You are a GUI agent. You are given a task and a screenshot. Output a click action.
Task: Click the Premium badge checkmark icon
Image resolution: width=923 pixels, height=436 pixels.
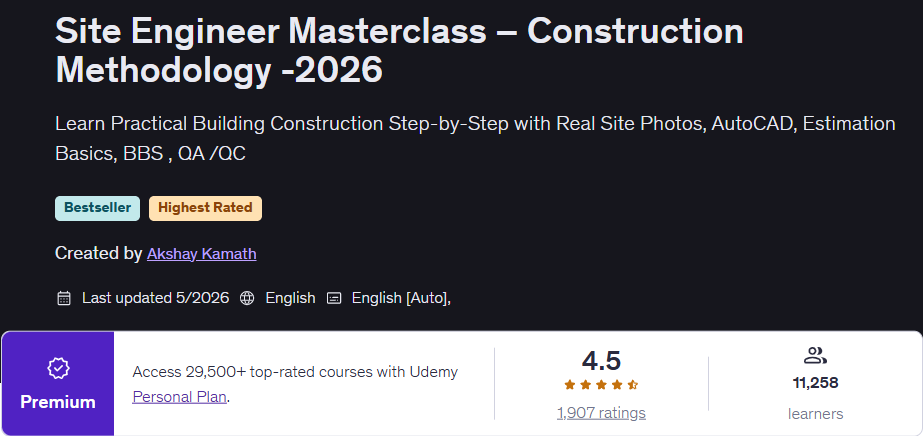pyautogui.click(x=58, y=369)
